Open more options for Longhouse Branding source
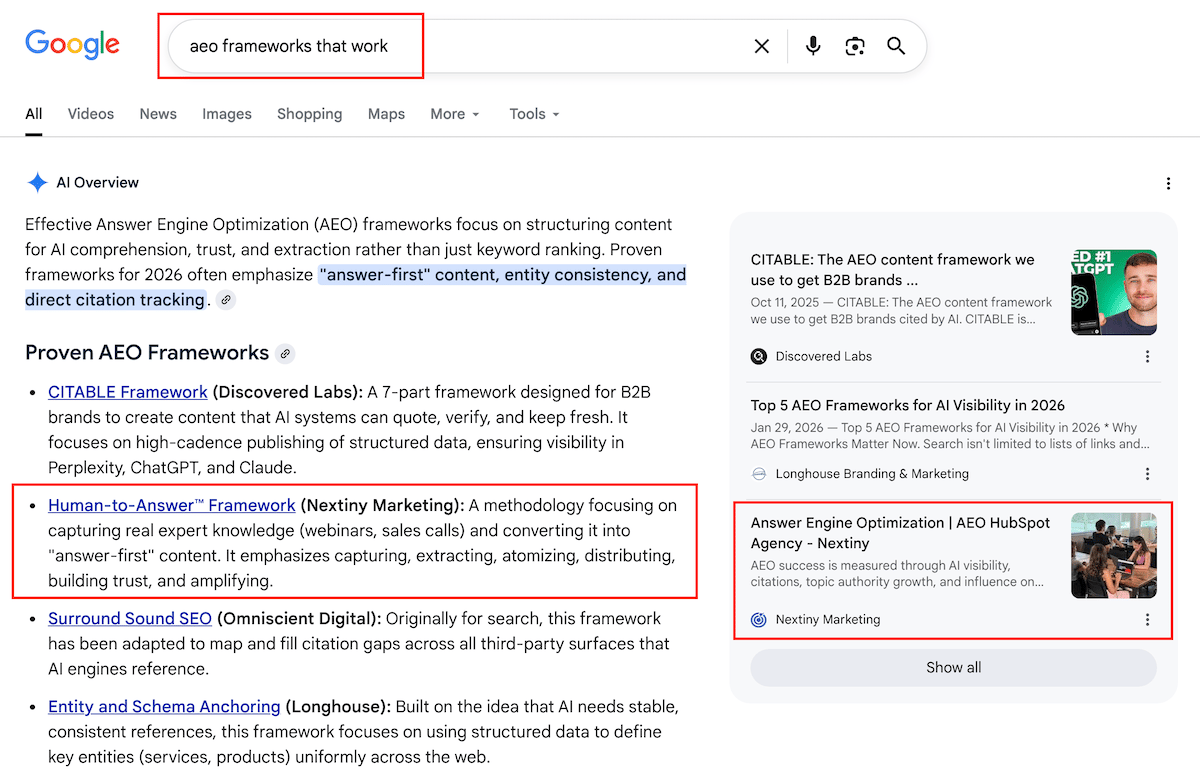 (x=1147, y=474)
